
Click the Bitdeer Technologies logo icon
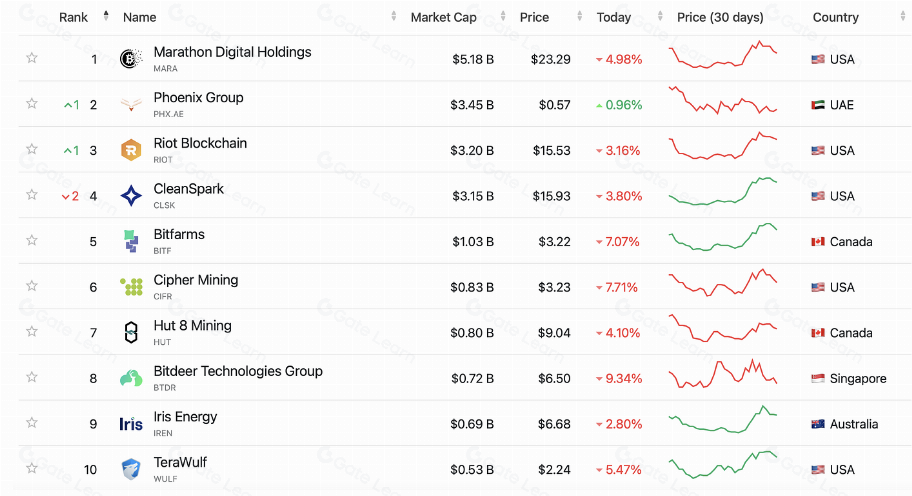click(x=131, y=378)
